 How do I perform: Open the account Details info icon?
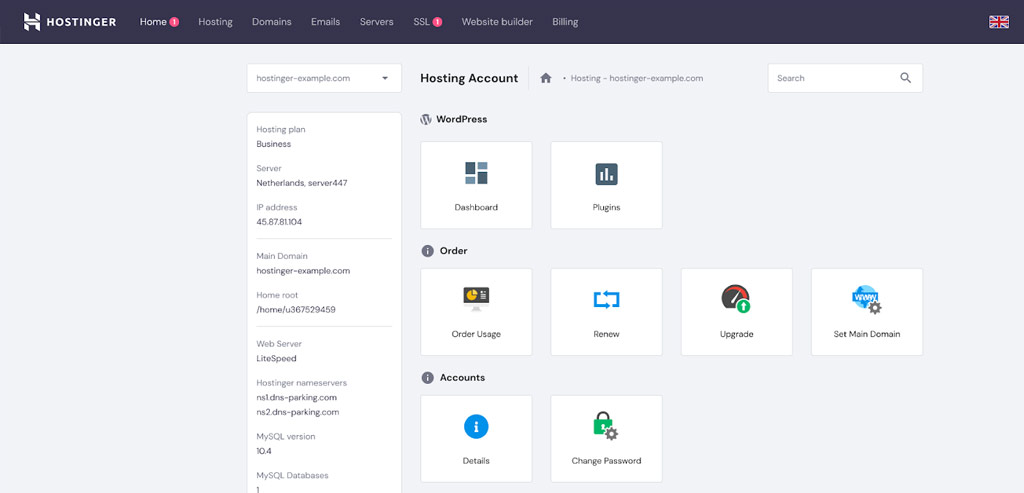pyautogui.click(x=476, y=426)
